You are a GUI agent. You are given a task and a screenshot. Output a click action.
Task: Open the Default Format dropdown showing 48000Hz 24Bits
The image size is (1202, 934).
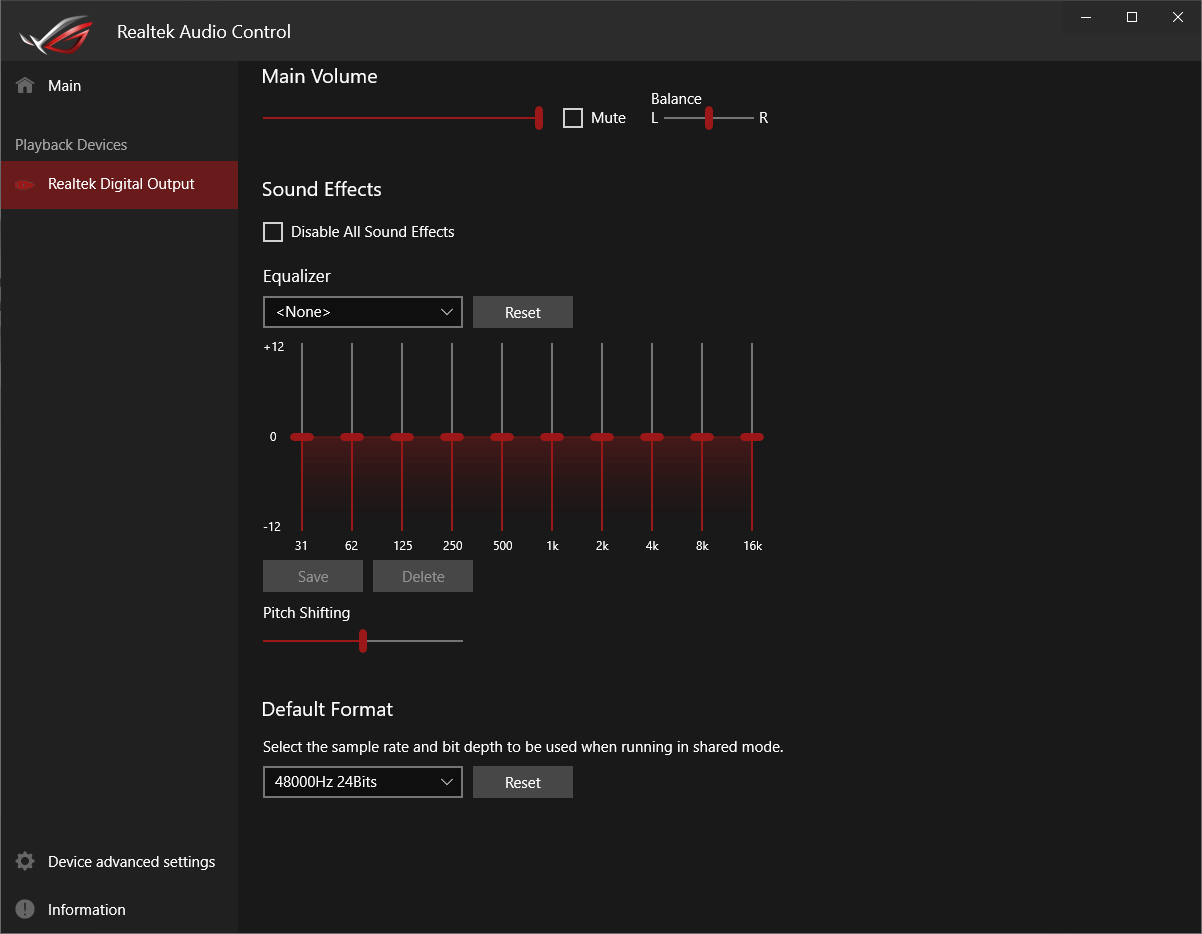coord(362,781)
